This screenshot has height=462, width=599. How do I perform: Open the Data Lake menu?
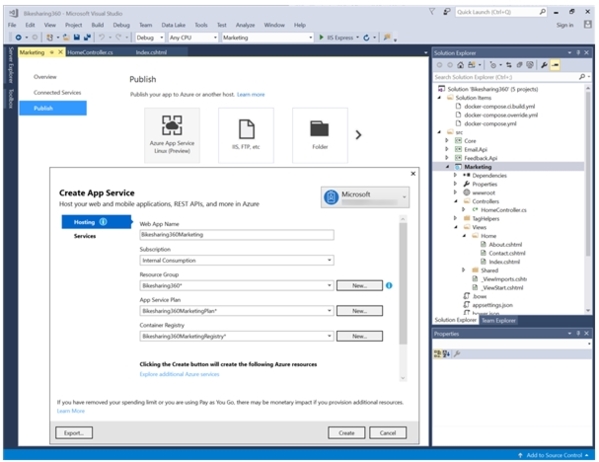point(173,25)
